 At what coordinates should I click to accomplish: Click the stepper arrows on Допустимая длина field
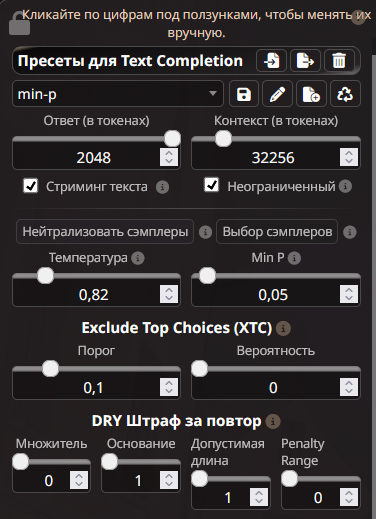click(259, 497)
